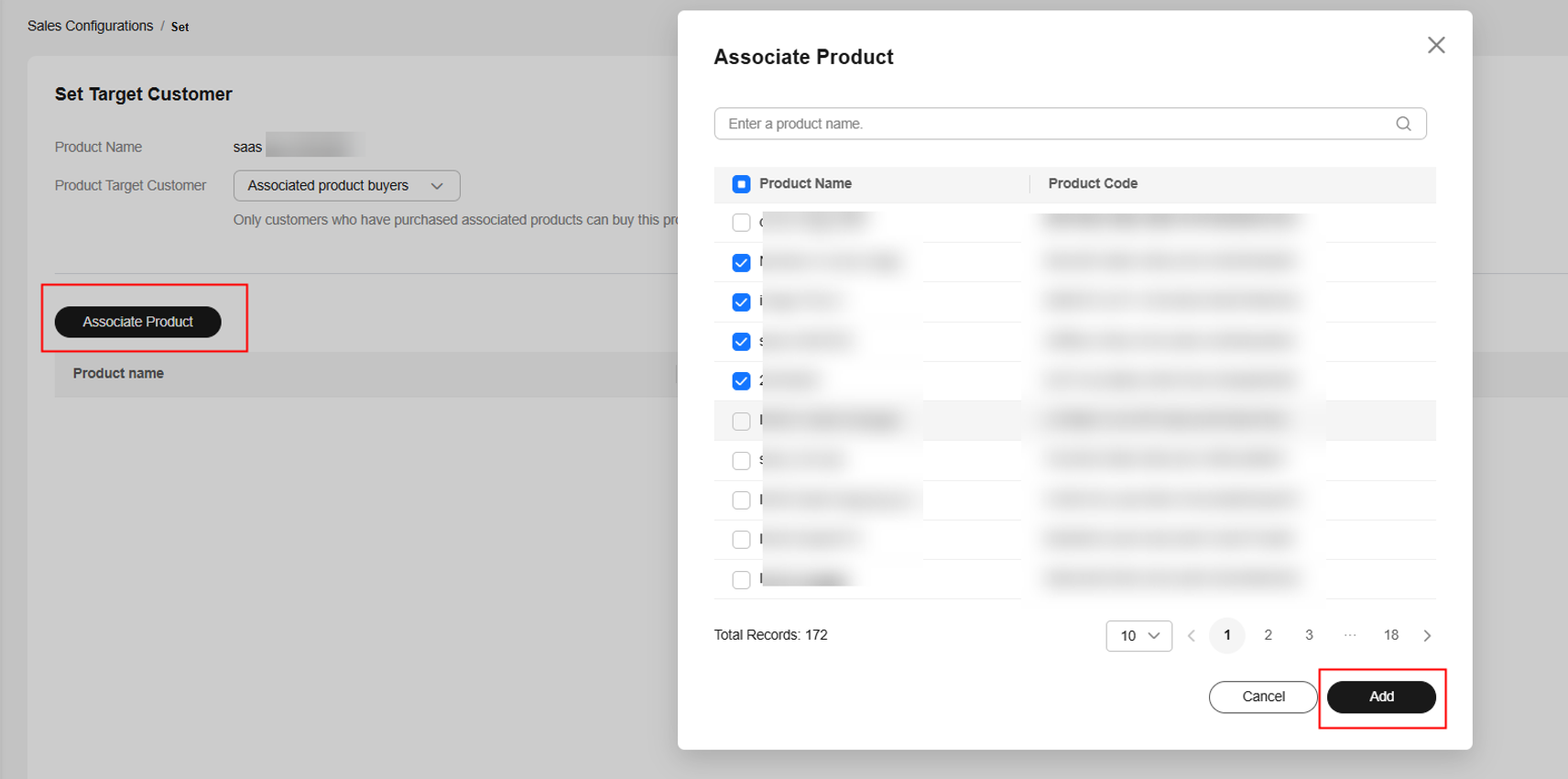
Task: Toggle the select-all Product Name checkbox
Action: [x=741, y=184]
